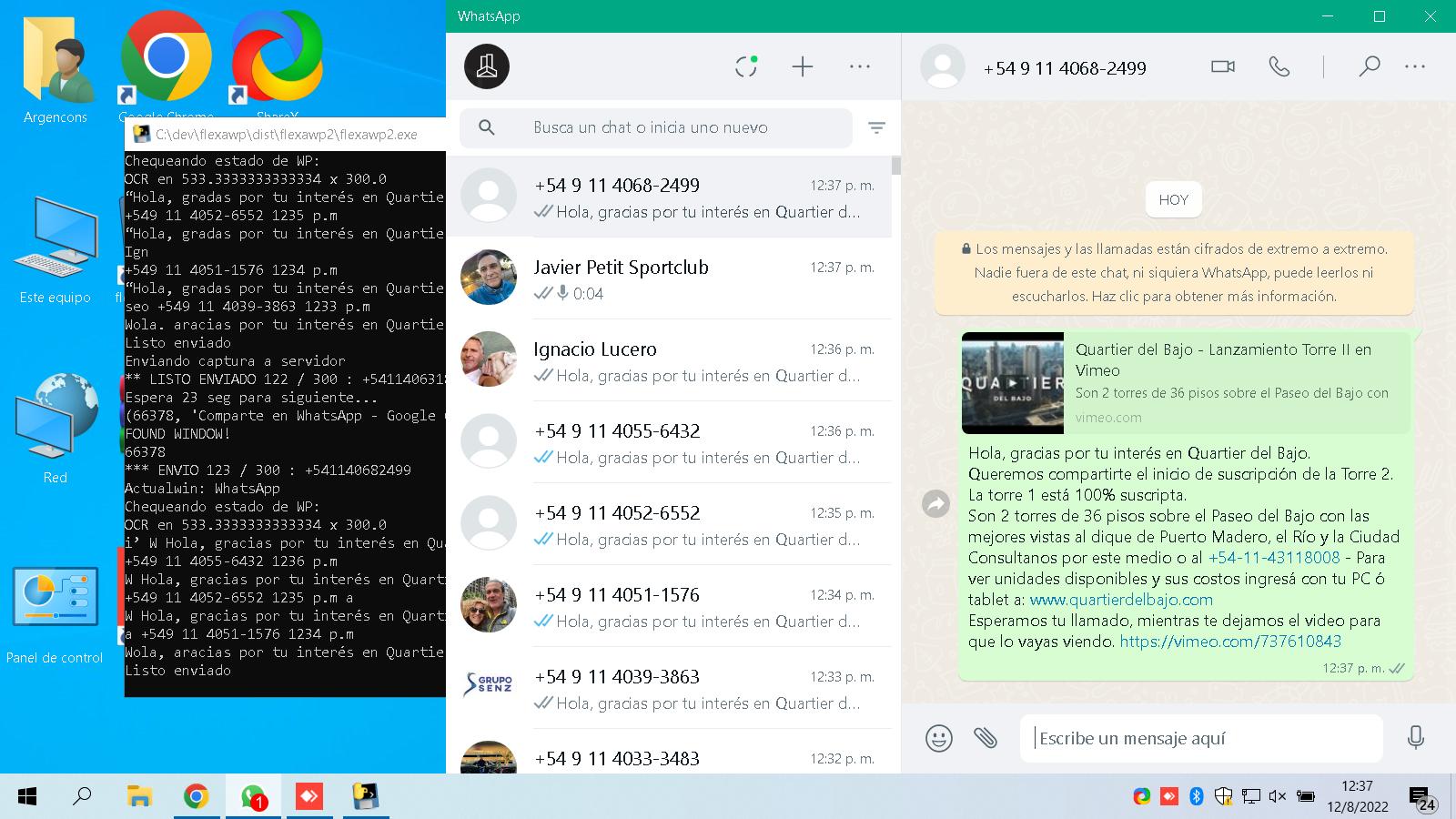This screenshot has height=819, width=1456.
Task: Click the encryption notice for more info
Action: click(1174, 272)
